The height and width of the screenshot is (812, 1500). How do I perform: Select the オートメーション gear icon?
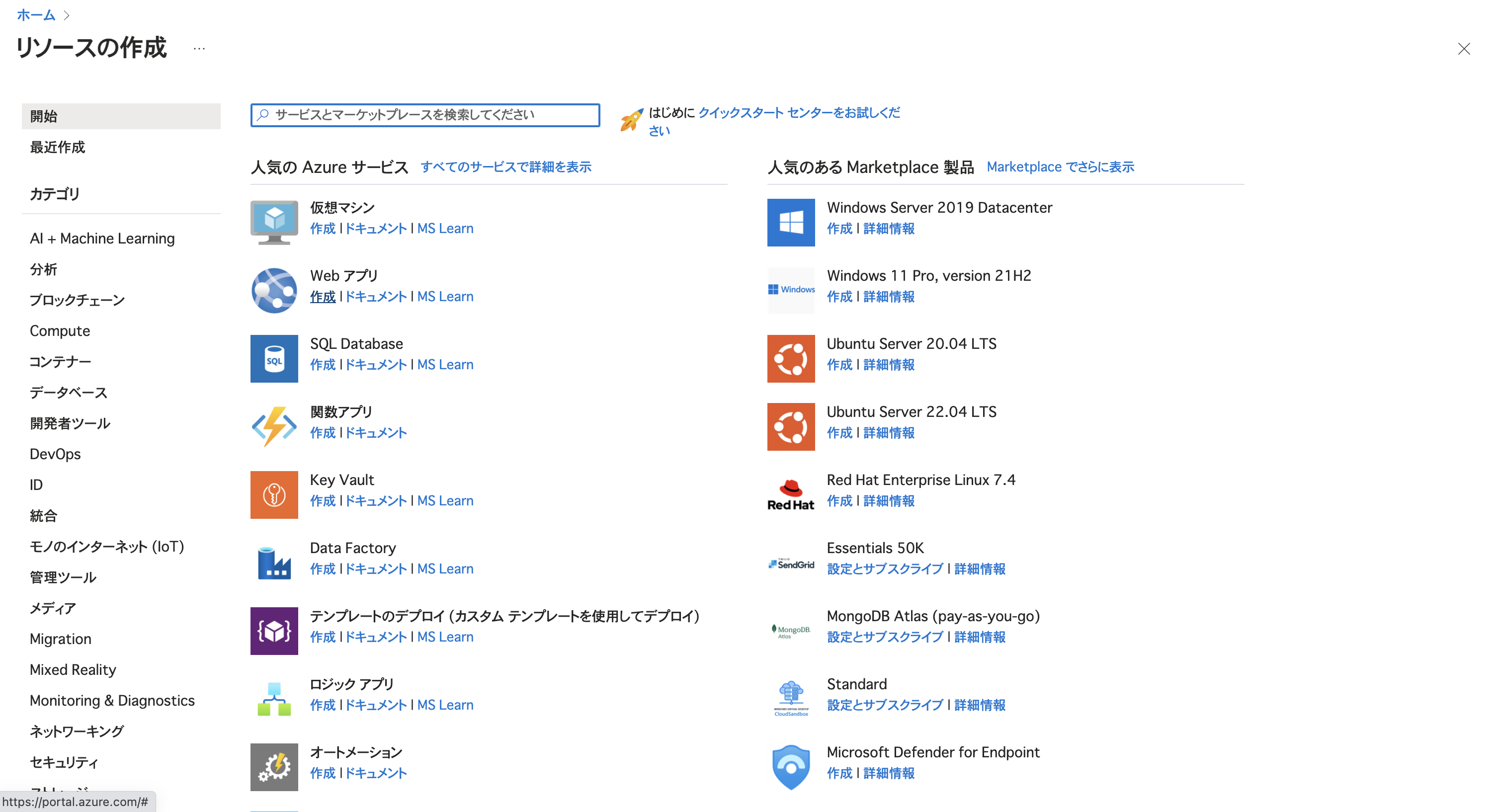274,767
